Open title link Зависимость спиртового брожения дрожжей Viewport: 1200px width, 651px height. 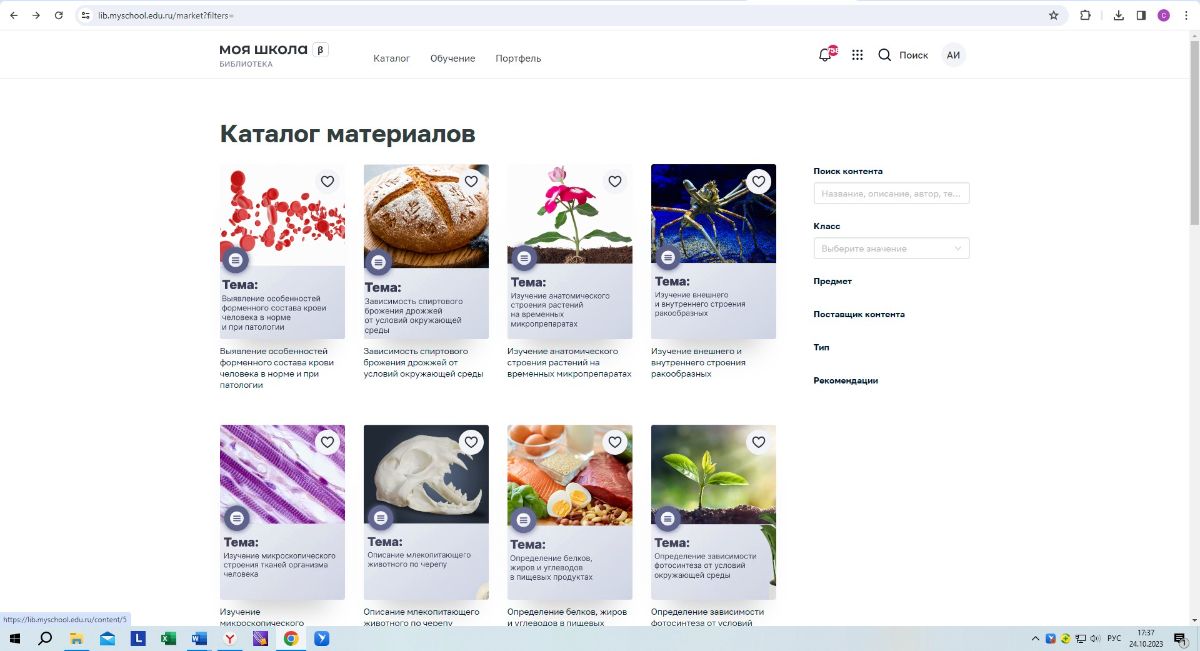click(424, 362)
